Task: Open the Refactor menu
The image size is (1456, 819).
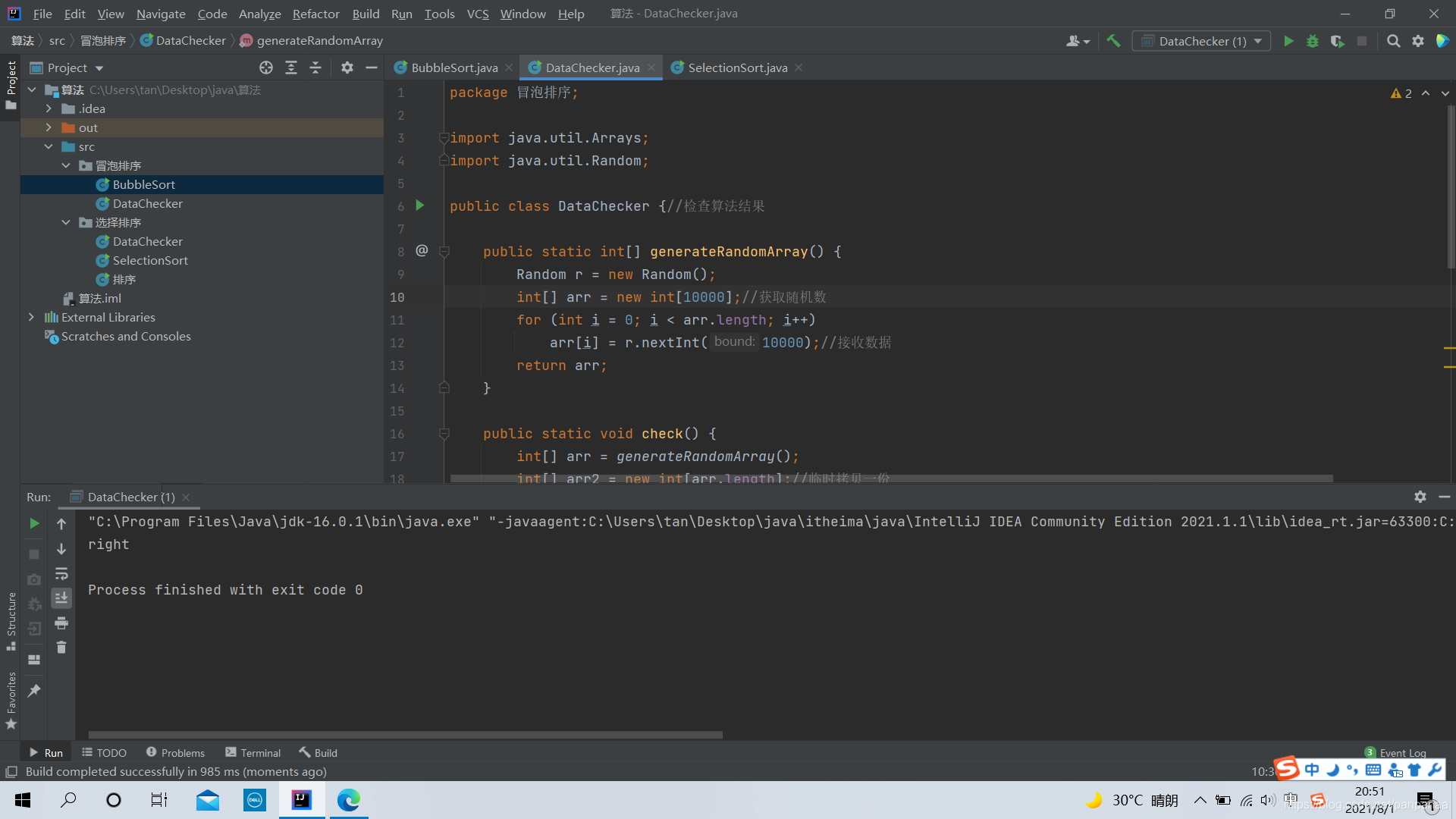Action: click(315, 14)
